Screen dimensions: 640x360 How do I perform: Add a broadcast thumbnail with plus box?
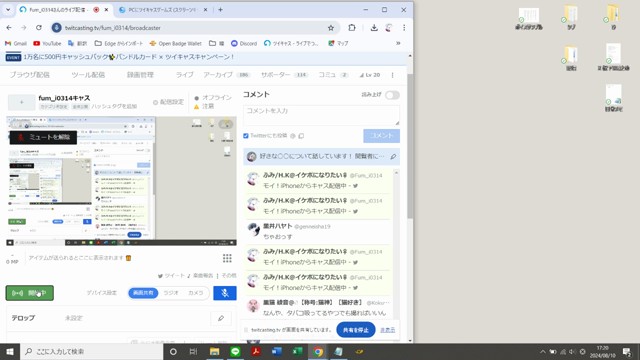[x=22, y=102]
